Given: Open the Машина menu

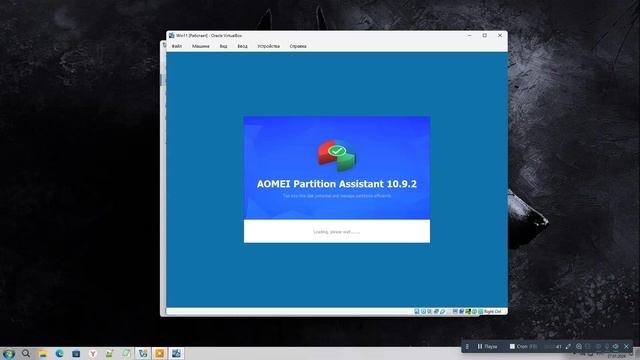Looking at the screenshot, I should point(200,46).
